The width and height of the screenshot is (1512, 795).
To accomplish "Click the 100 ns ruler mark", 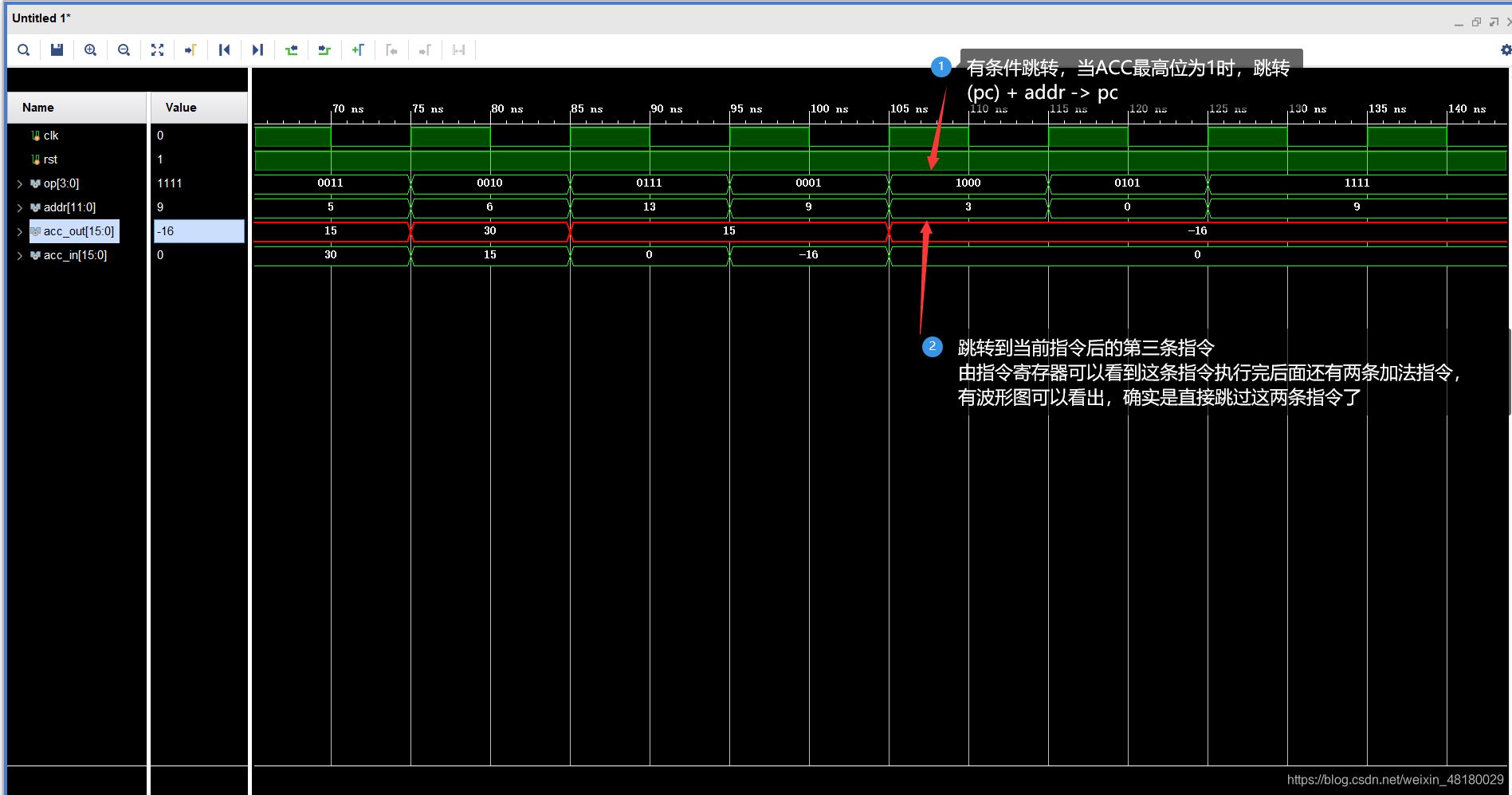I will point(829,109).
